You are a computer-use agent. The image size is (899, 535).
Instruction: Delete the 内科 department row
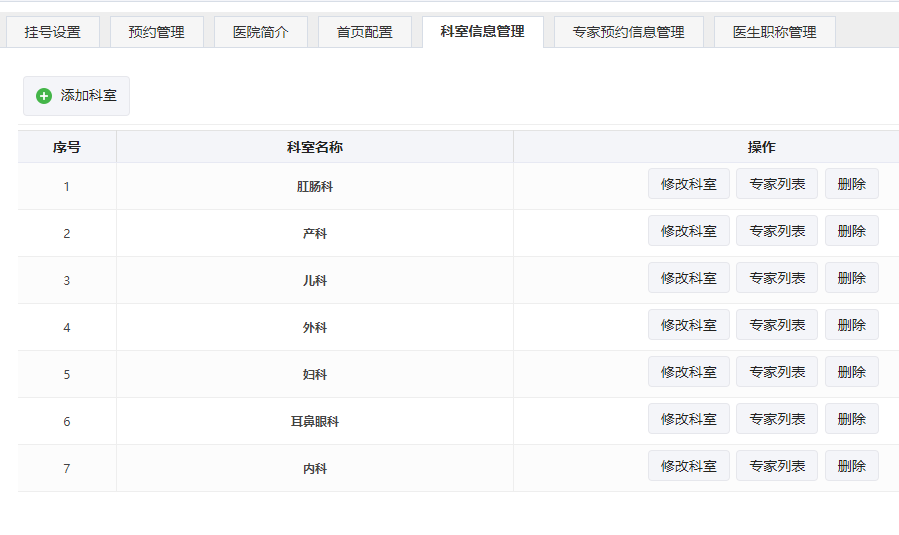coord(851,466)
